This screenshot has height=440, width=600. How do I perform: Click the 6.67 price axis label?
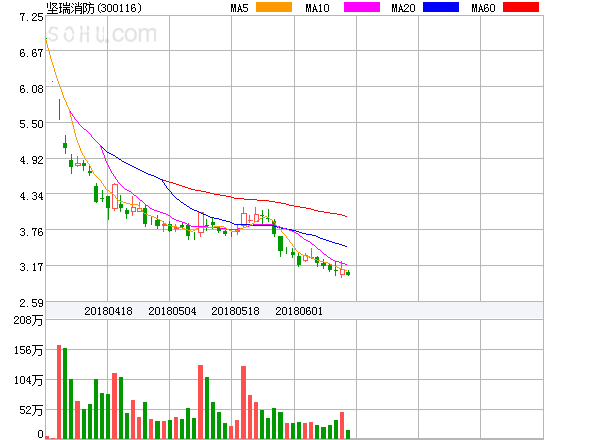pos(31,53)
